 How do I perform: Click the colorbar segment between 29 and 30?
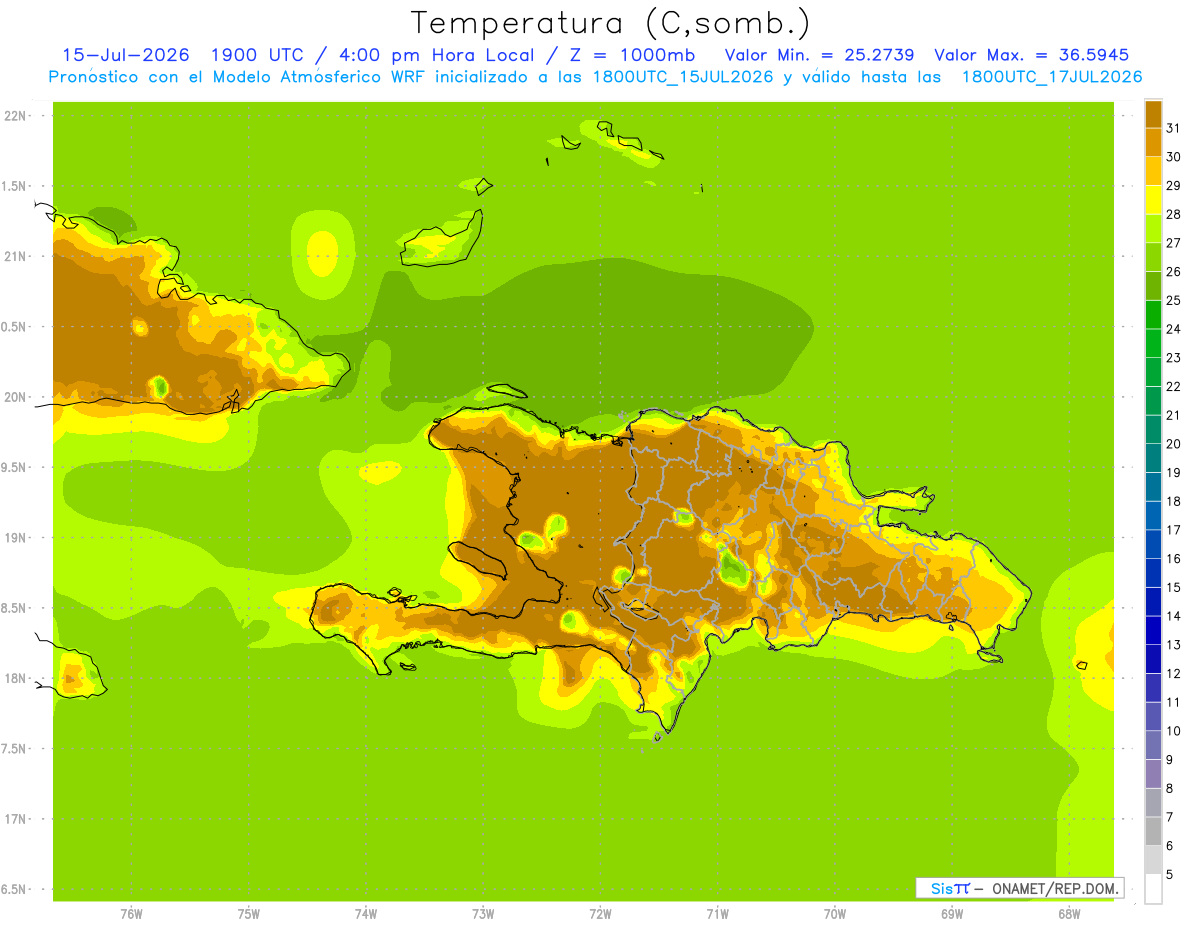tap(1153, 171)
